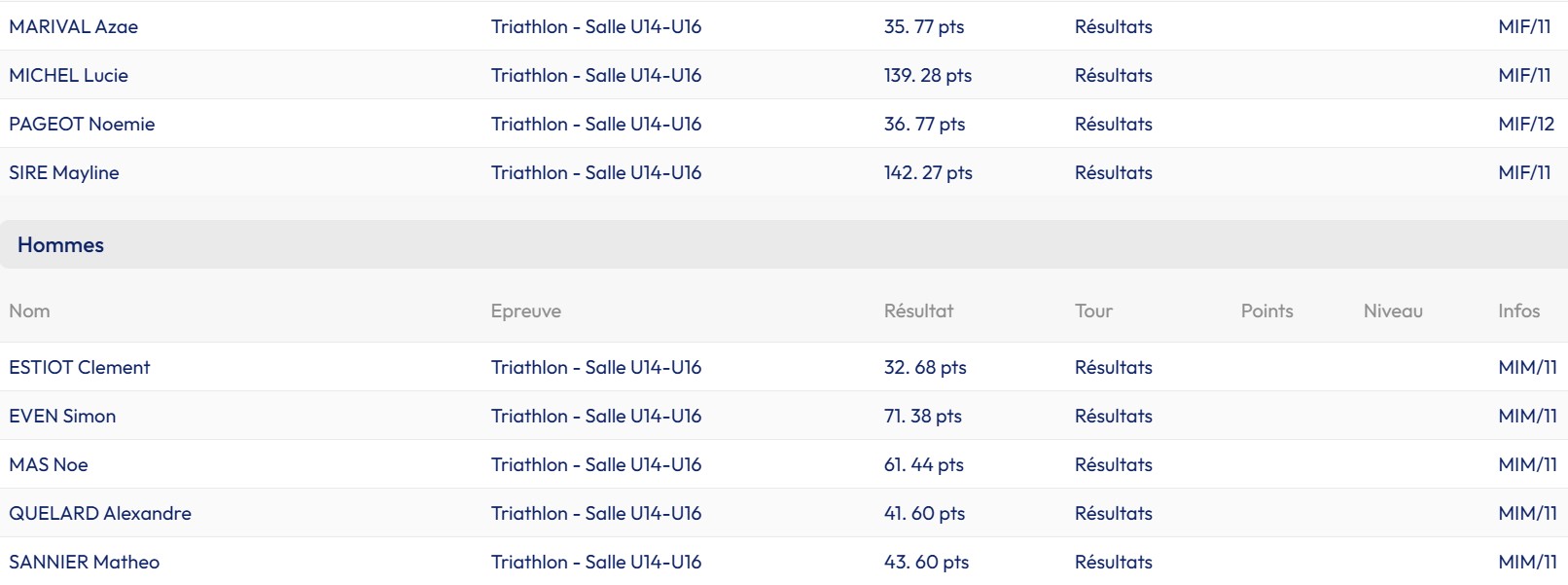Viewport: 1568px width, 585px height.
Task: Open Résultats link for MICHEL Lucie
Action: (x=1113, y=75)
